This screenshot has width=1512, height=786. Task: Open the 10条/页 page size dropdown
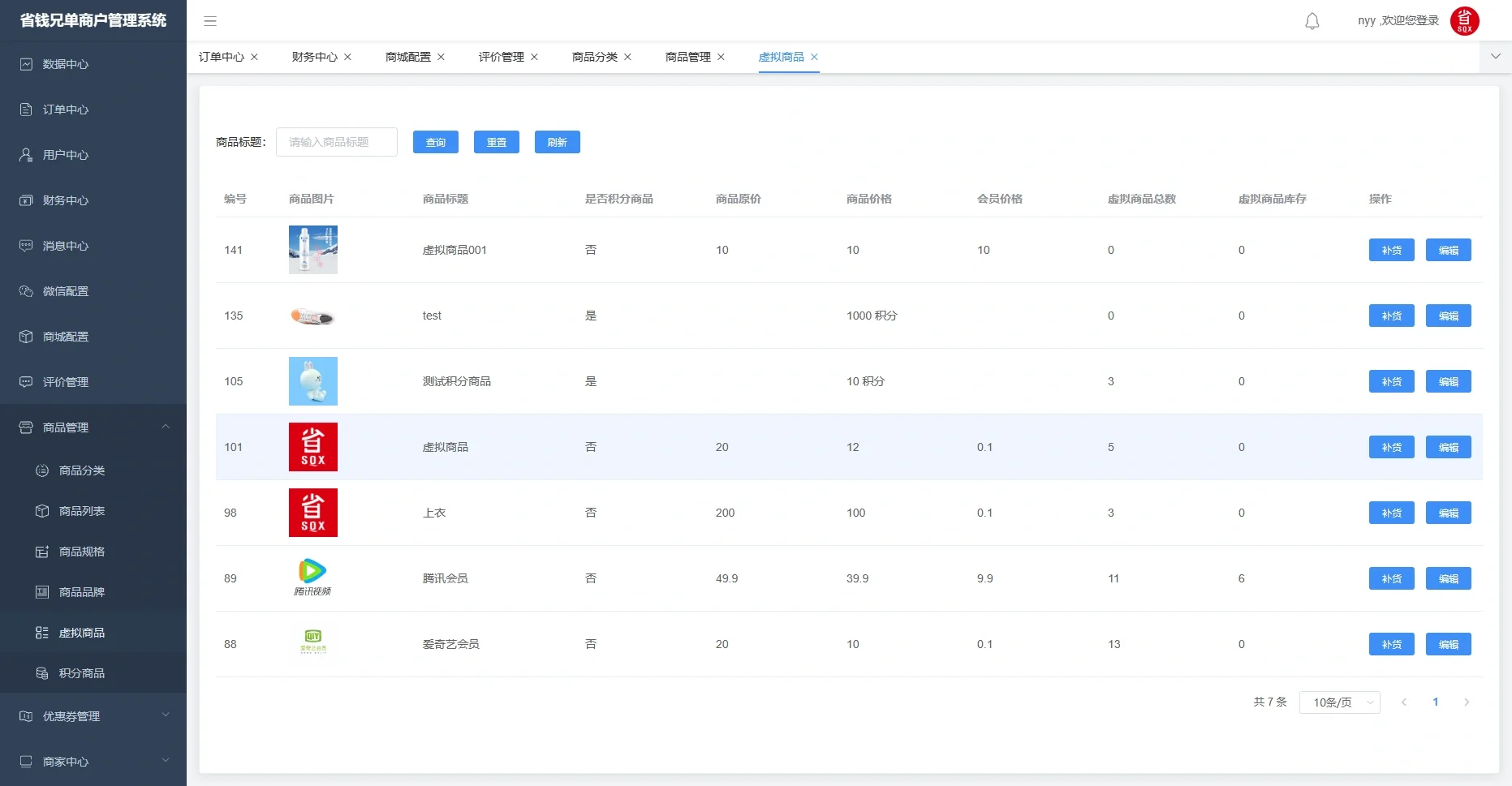click(1339, 702)
